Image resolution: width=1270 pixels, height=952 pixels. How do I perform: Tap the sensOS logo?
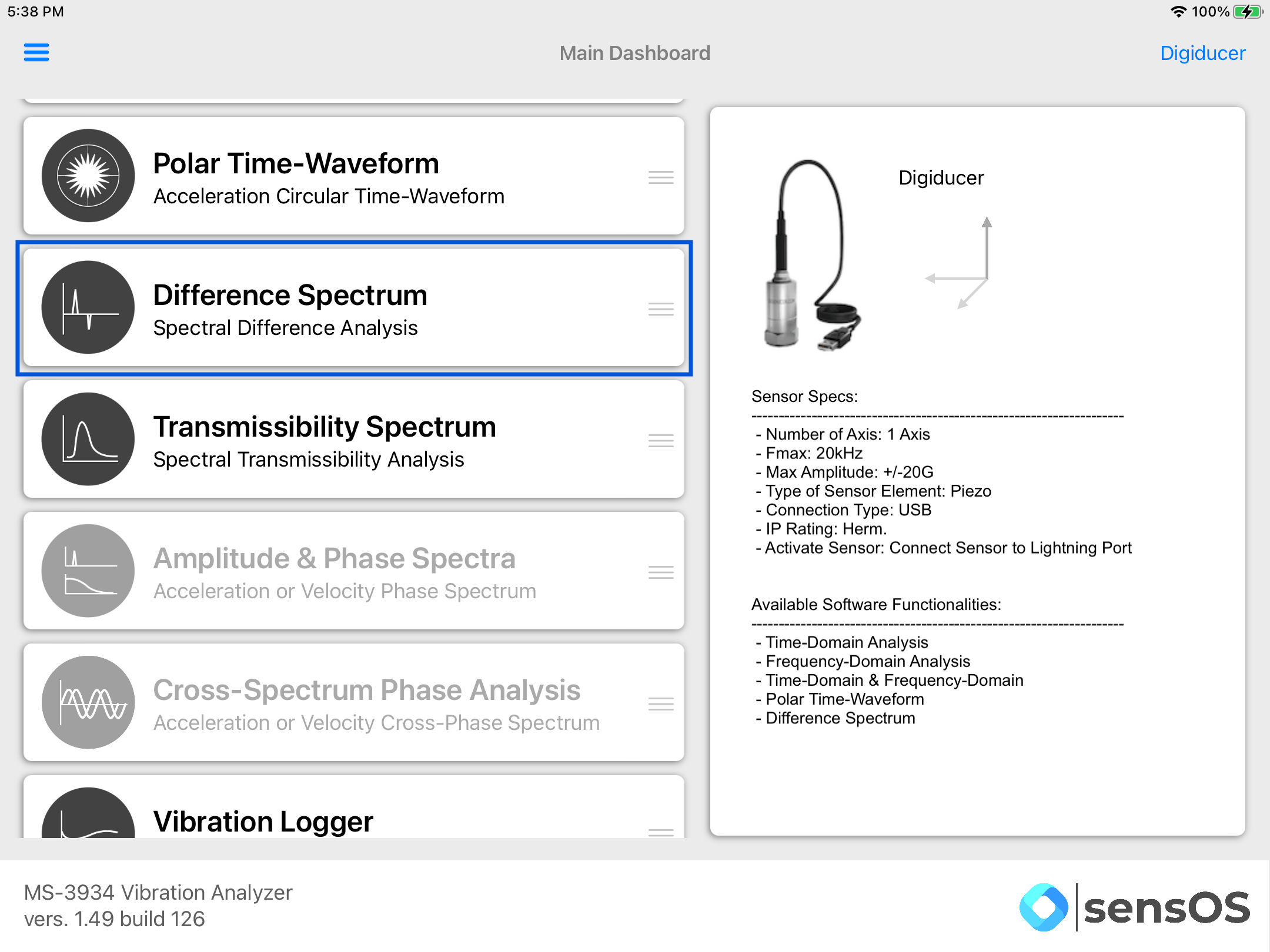(1135, 907)
